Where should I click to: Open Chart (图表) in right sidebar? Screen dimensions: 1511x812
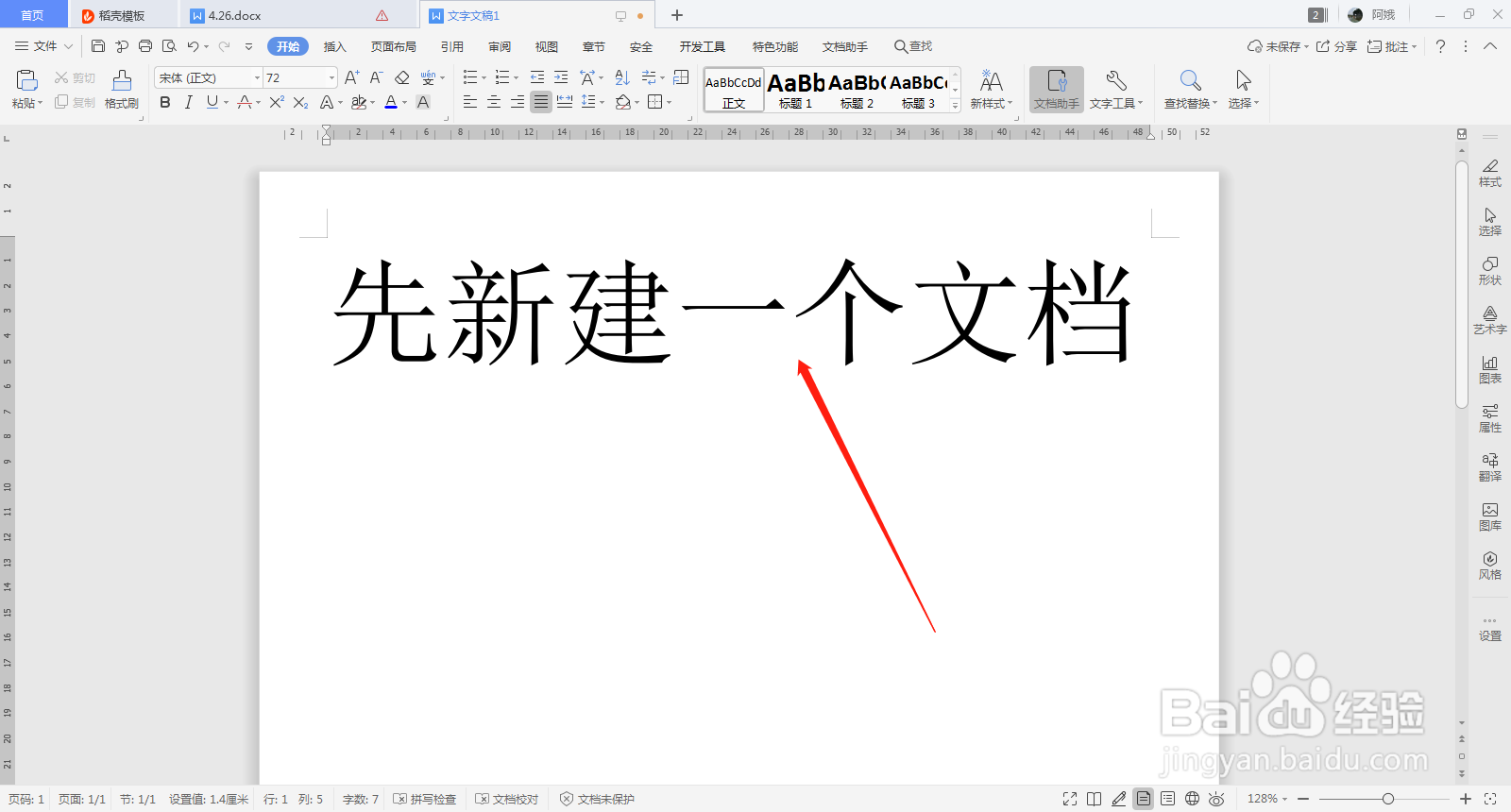coord(1490,368)
